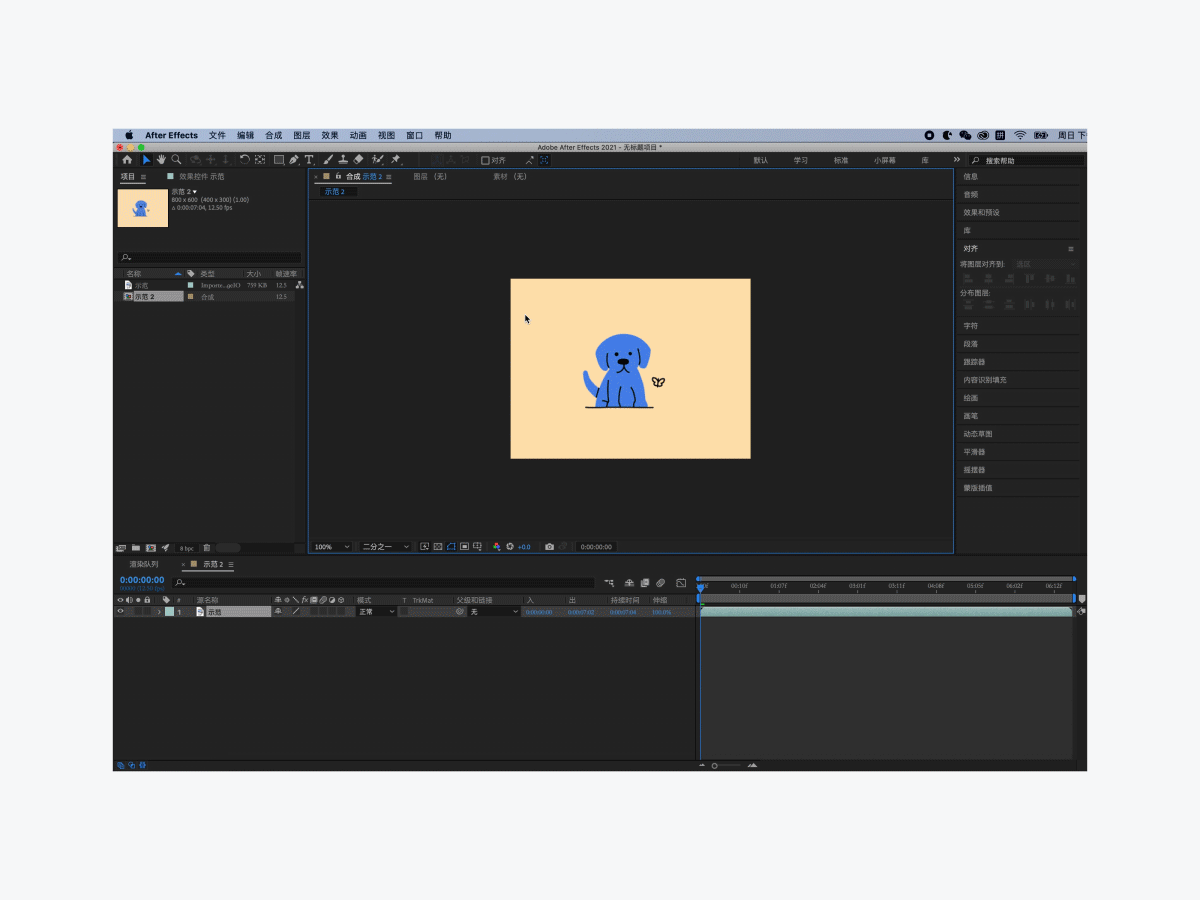Select the Horizontal Type tool

point(308,160)
